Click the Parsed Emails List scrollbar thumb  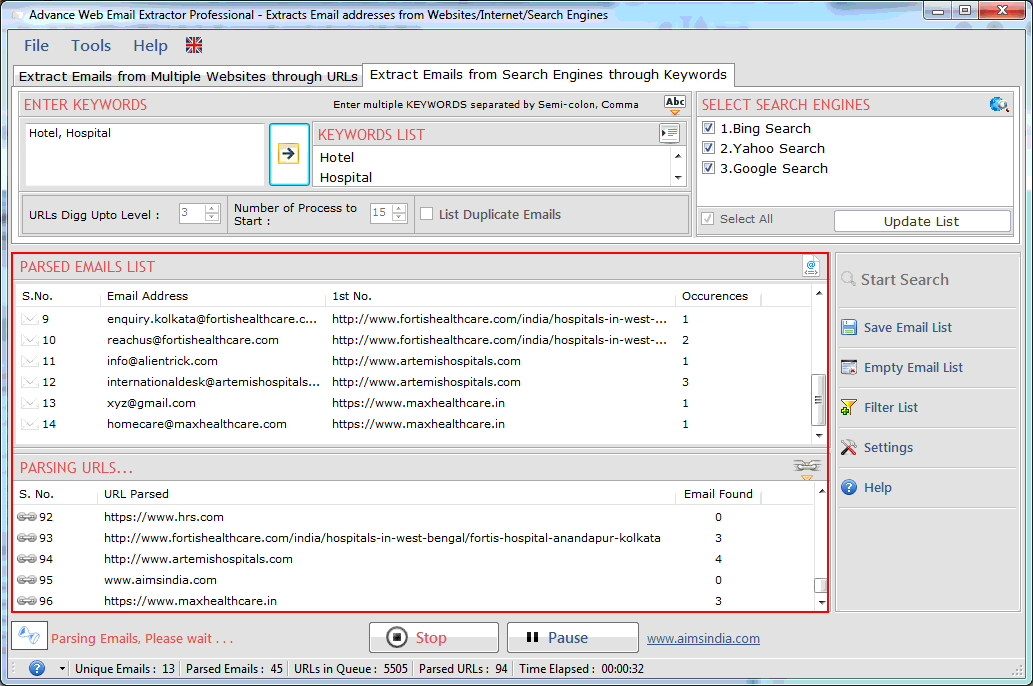(x=818, y=399)
